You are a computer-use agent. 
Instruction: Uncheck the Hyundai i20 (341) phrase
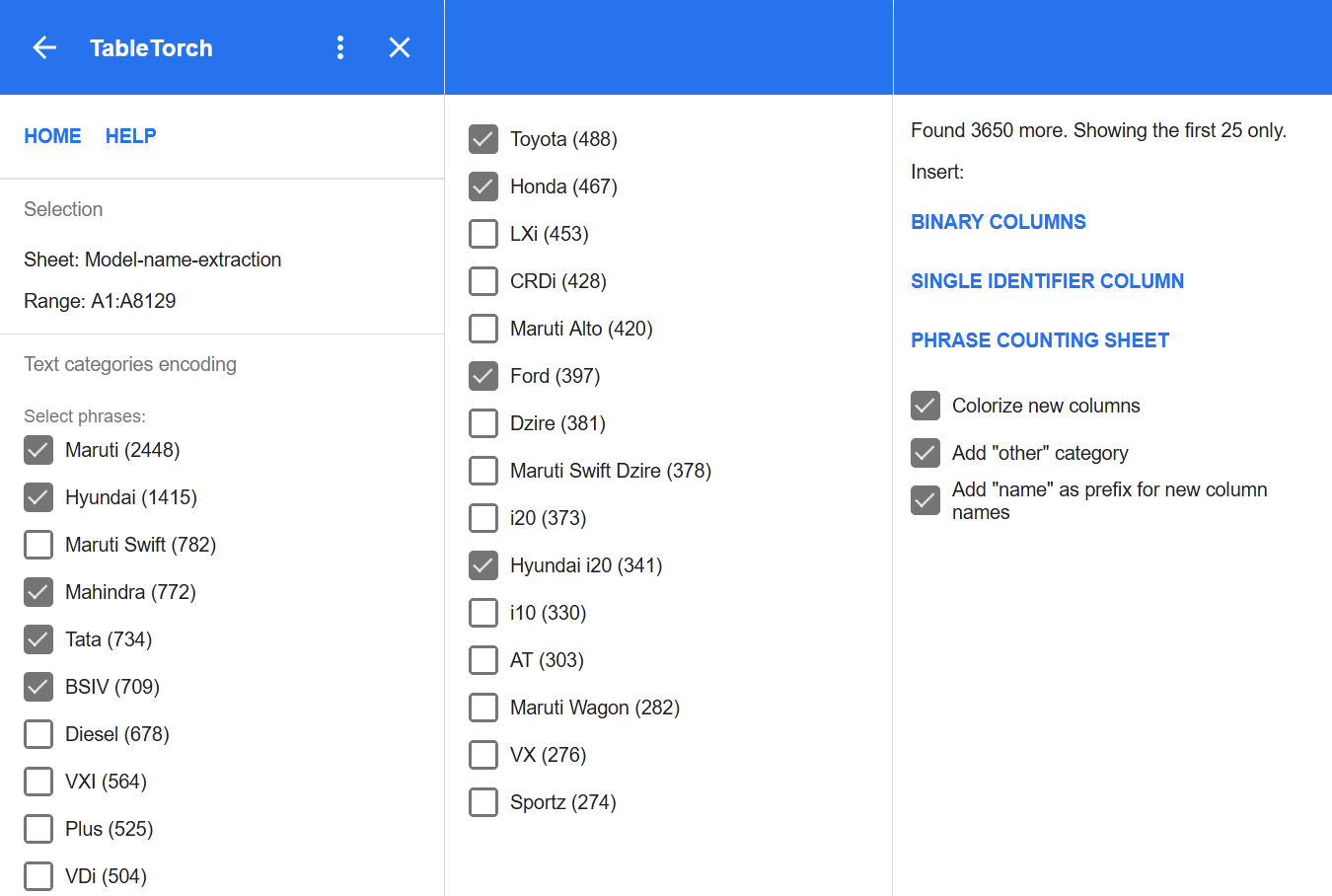(483, 565)
